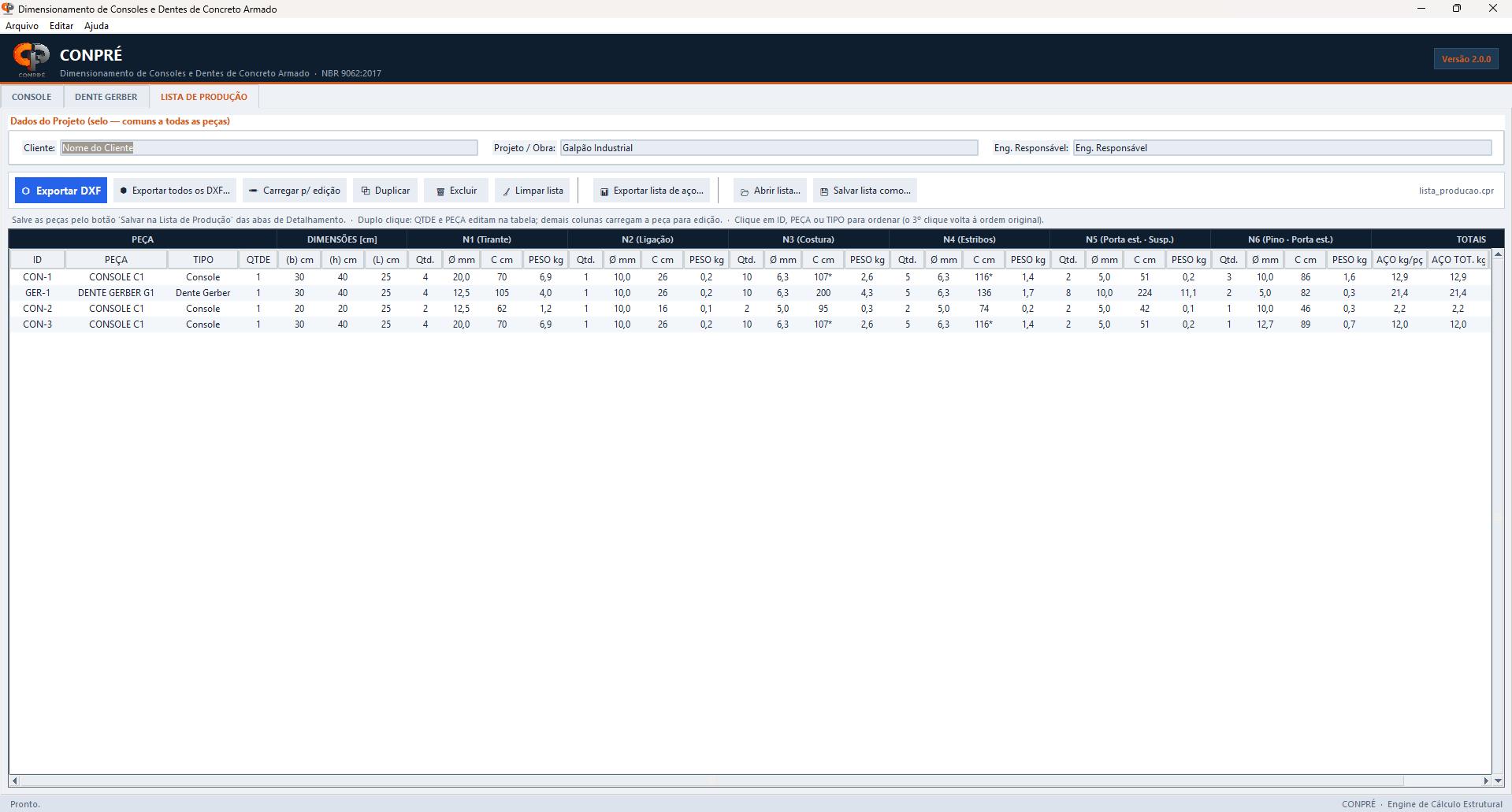Select row CON-3 in the table
This screenshot has height=812, width=1512.
pos(749,324)
